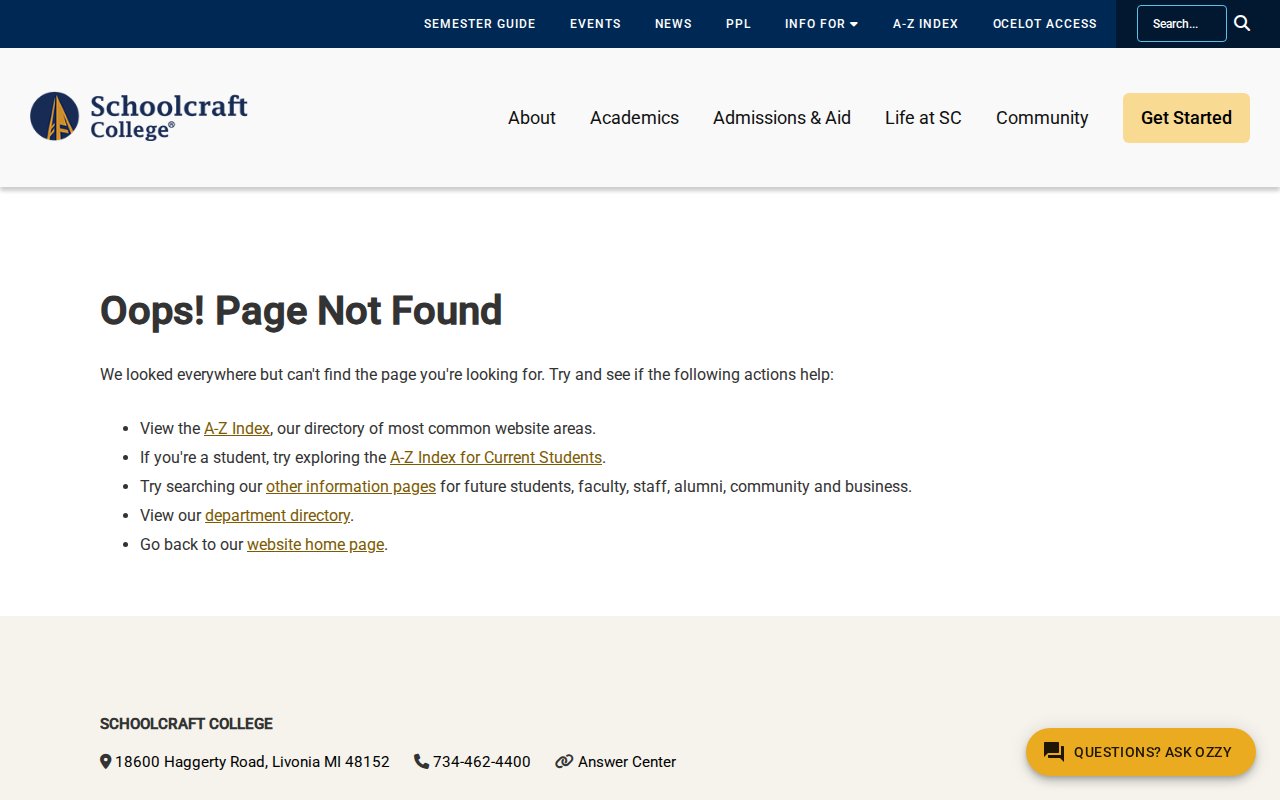Click the chat bubble icon for Ozzy
The height and width of the screenshot is (800, 1280).
pos(1053,752)
